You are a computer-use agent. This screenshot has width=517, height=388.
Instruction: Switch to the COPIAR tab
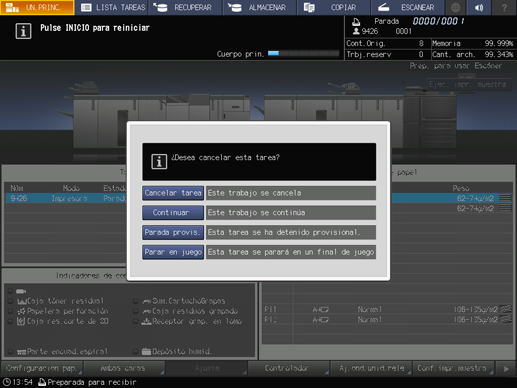pos(333,7)
